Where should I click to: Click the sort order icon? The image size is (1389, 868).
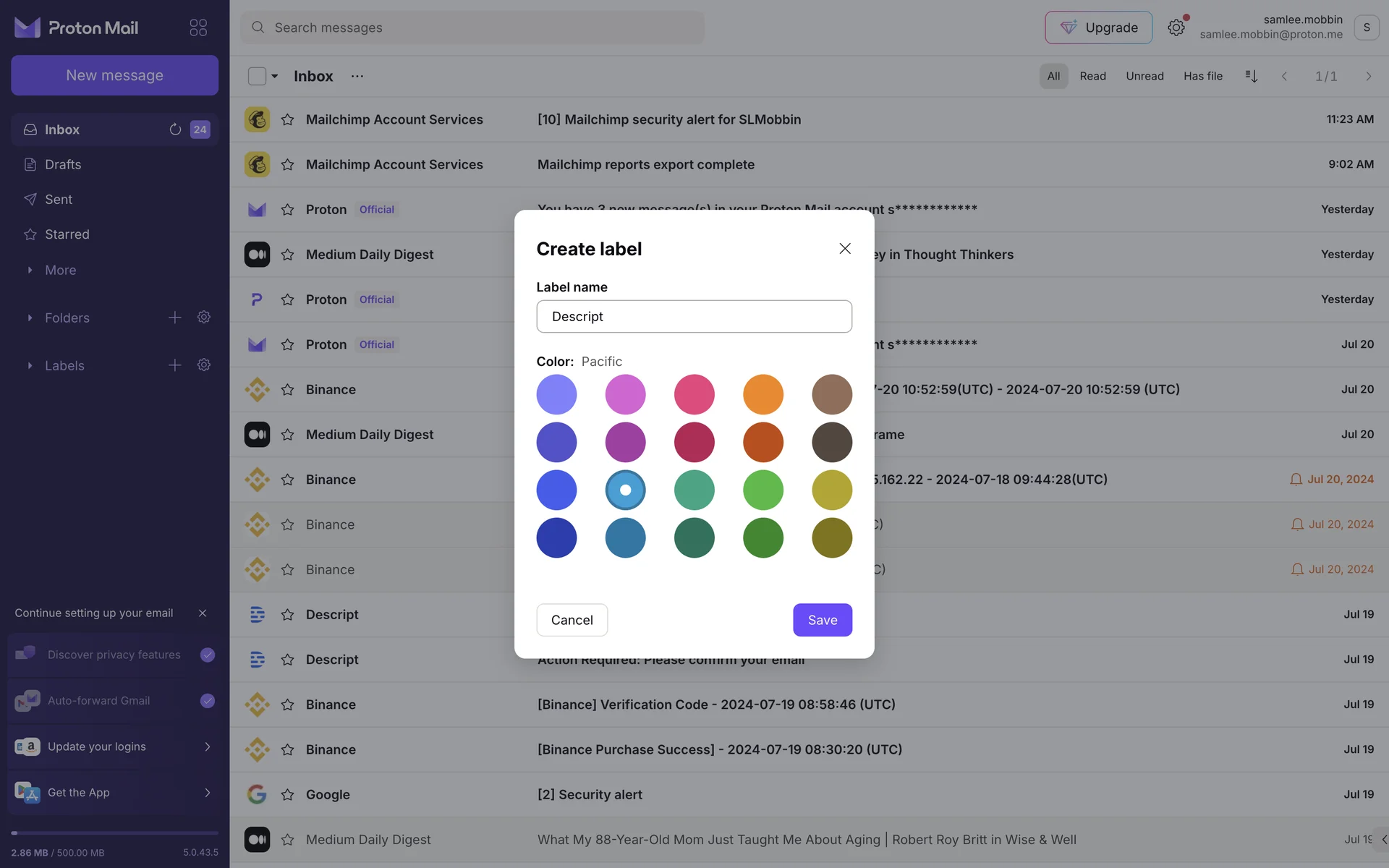[x=1251, y=76]
